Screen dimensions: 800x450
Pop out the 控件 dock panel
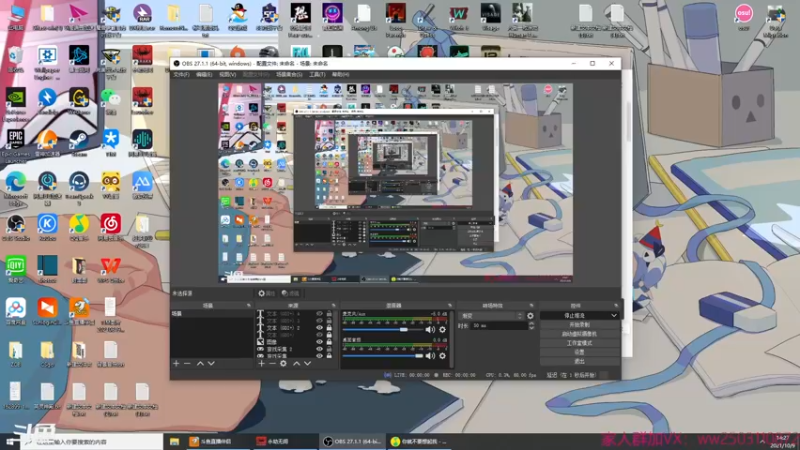pos(616,306)
